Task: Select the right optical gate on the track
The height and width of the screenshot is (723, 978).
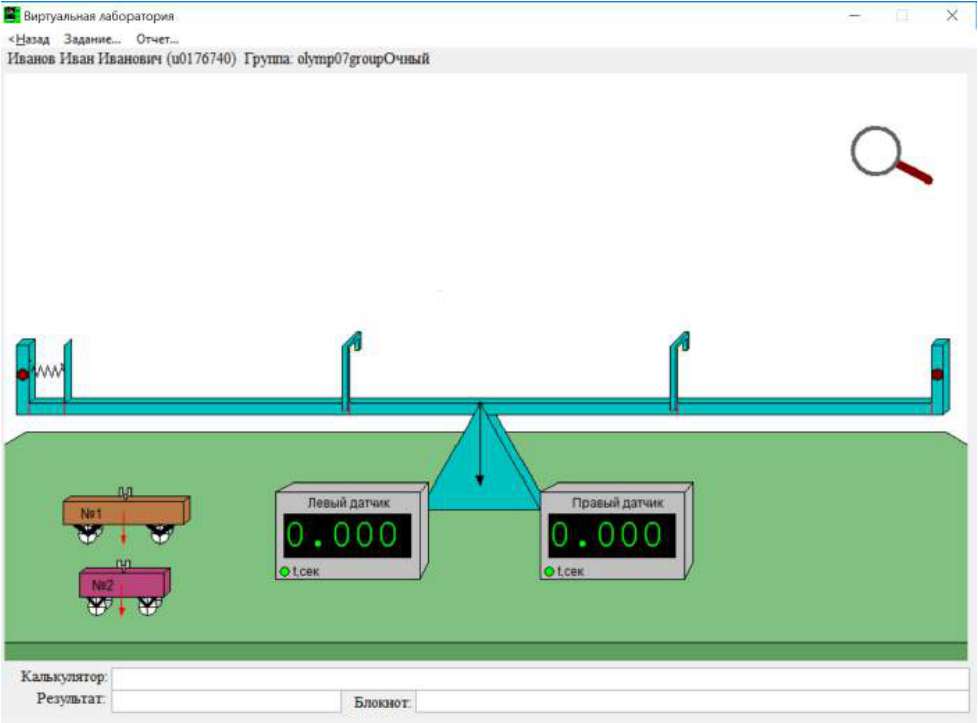Action: click(x=679, y=371)
